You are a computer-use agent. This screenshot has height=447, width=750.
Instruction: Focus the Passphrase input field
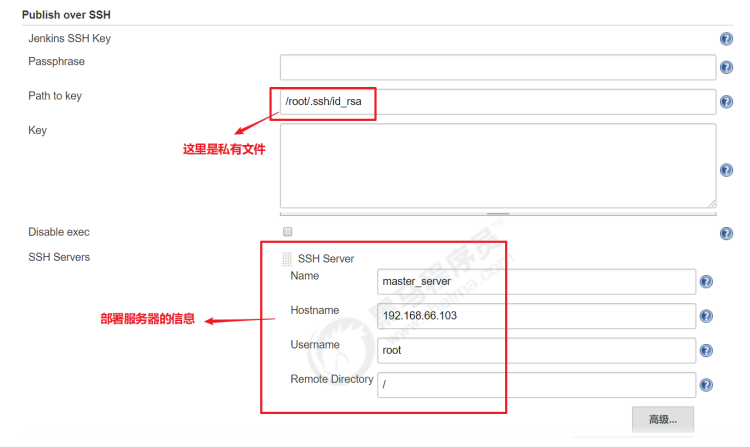(x=498, y=67)
